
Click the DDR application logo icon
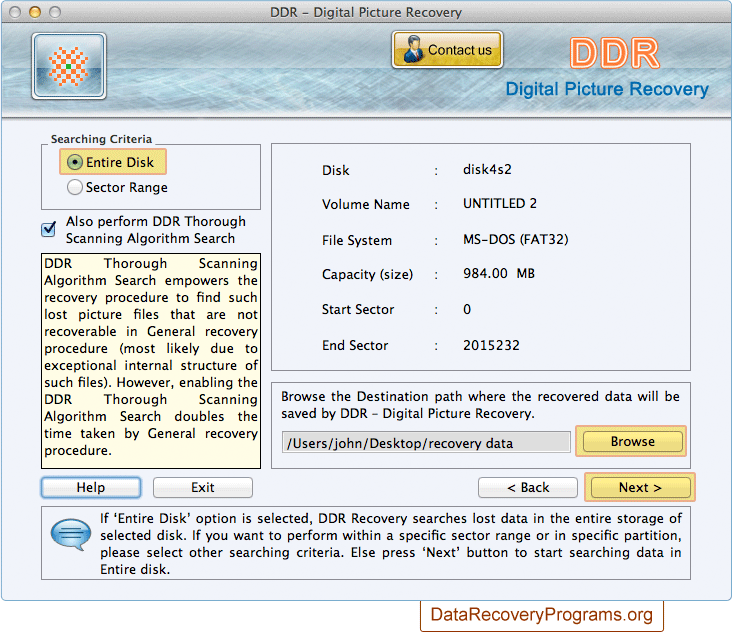coord(69,66)
